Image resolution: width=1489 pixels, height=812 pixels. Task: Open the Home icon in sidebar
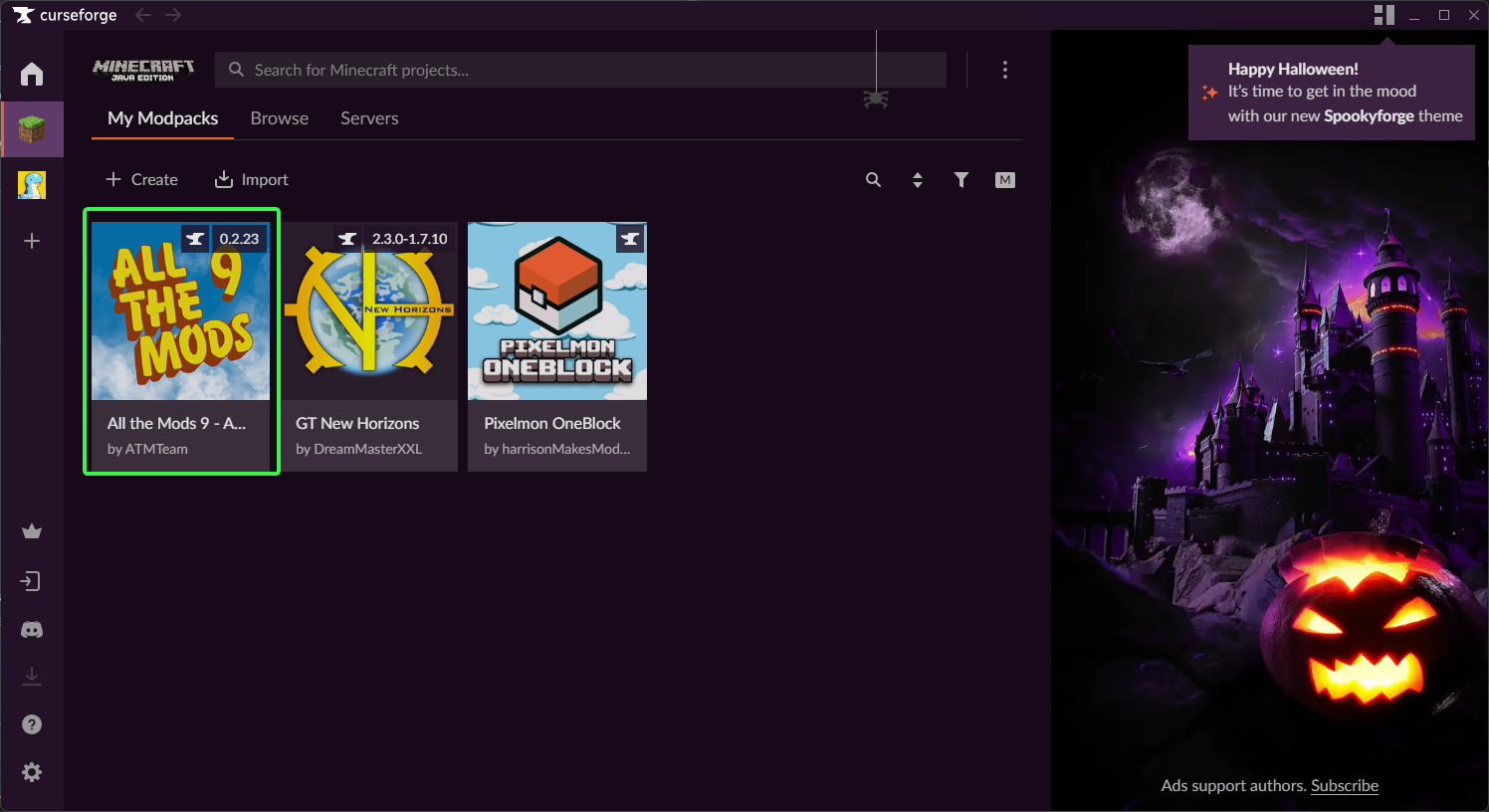pos(32,74)
